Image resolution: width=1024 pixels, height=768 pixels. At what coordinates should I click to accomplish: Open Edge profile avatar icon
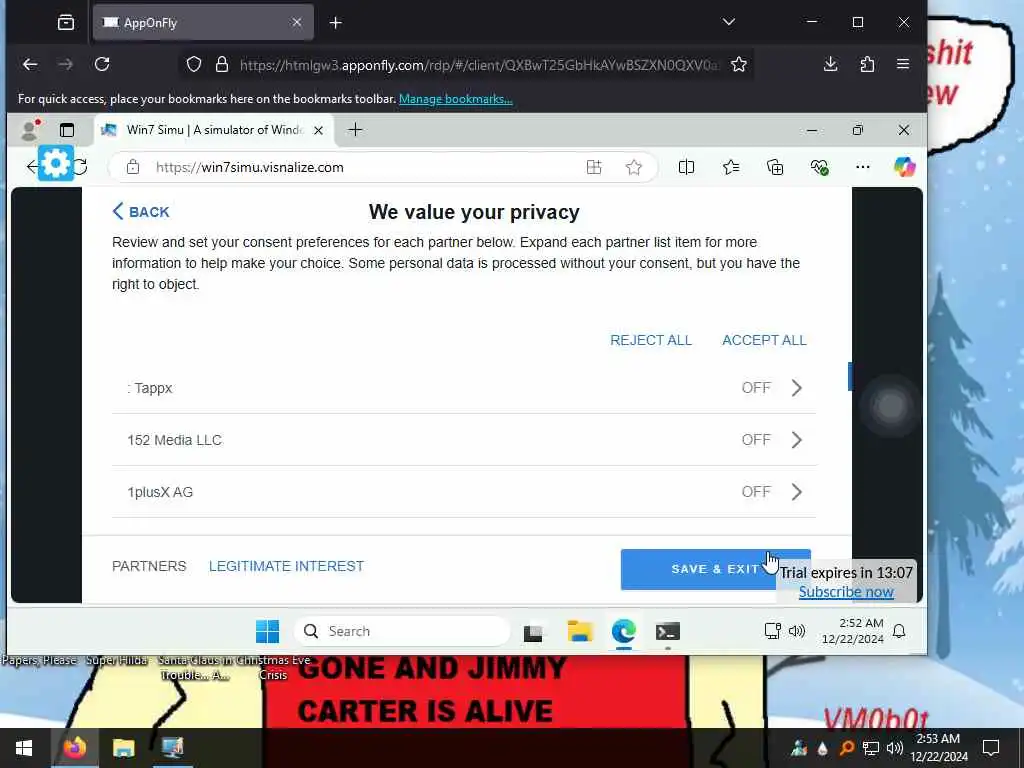click(x=29, y=130)
